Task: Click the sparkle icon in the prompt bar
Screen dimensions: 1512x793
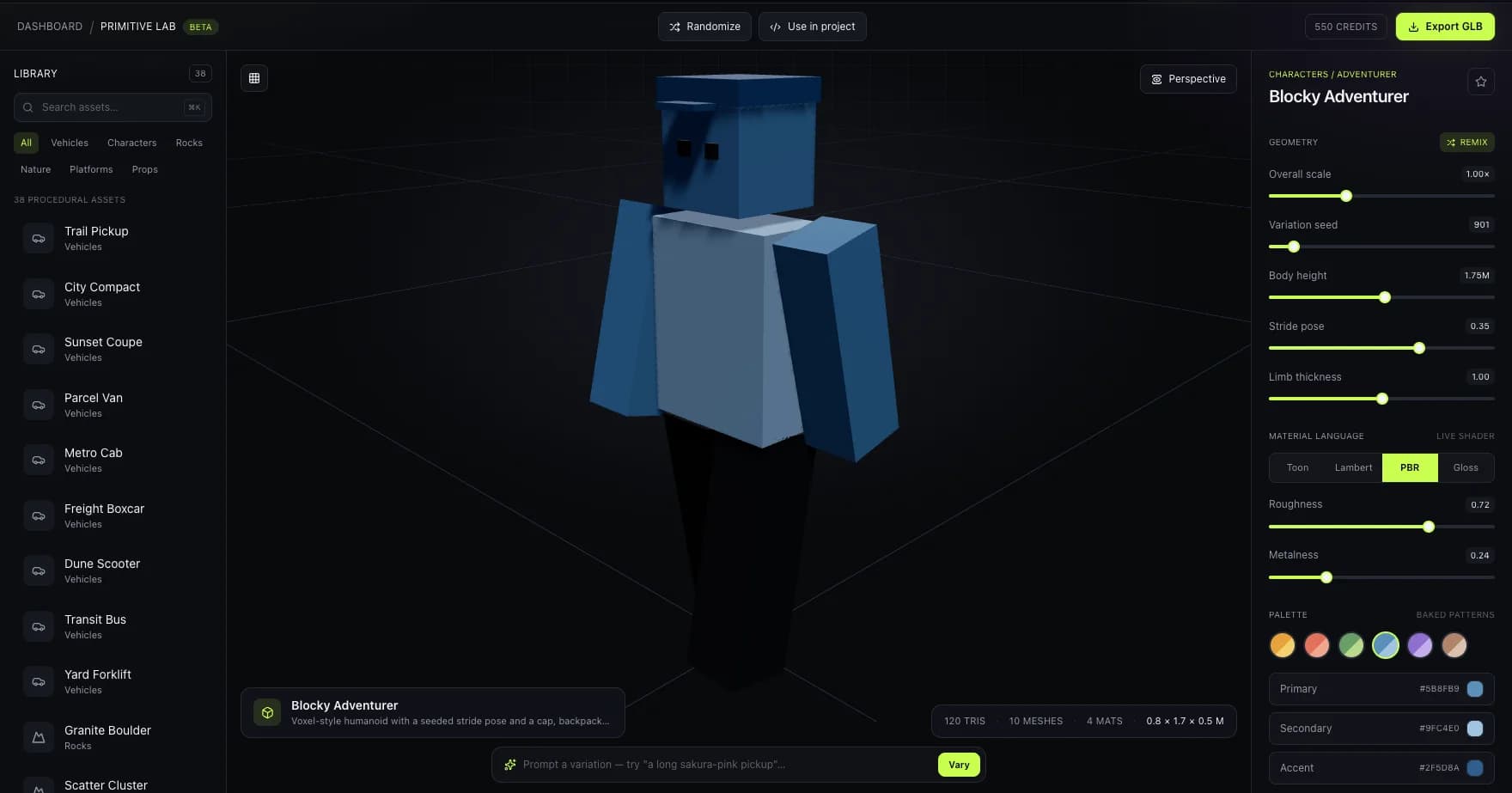Action: [x=510, y=765]
